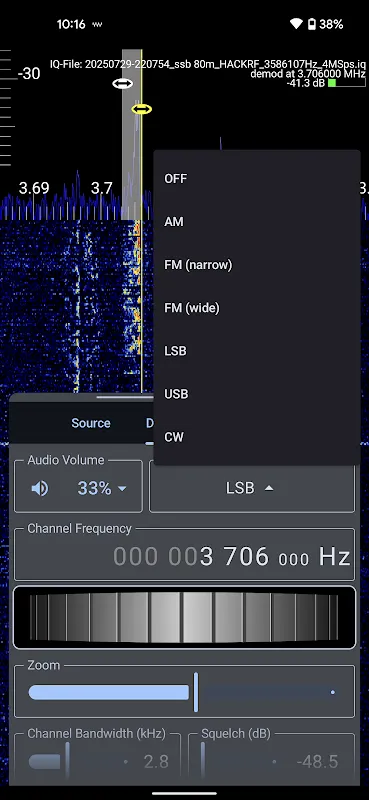This screenshot has width=369, height=800.
Task: Select AM demodulation mode
Action: click(x=257, y=221)
